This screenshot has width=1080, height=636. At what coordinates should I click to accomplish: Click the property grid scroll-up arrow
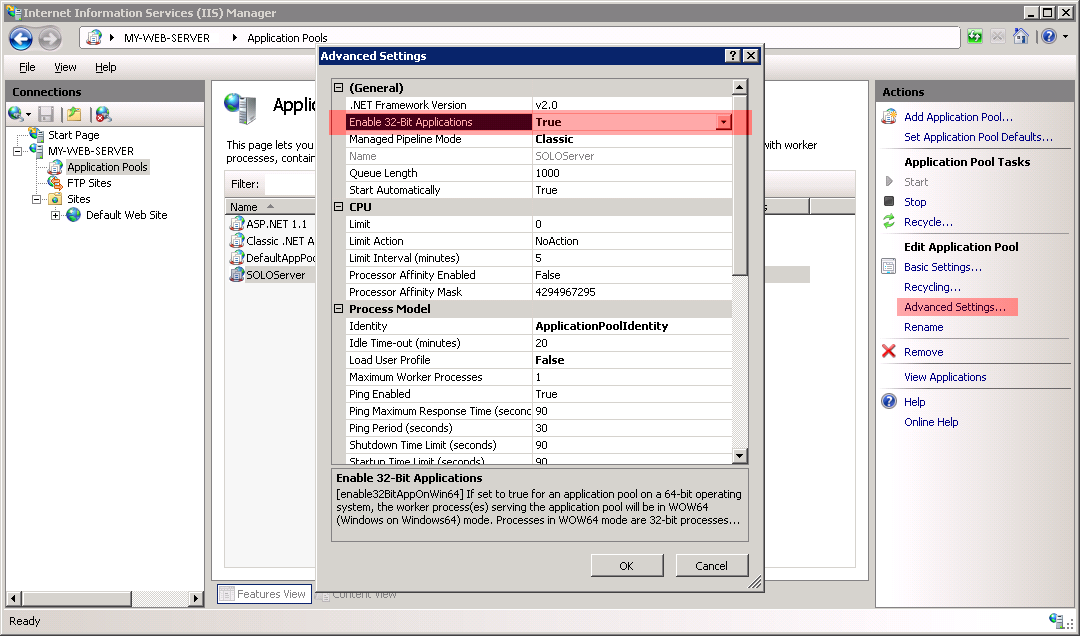pos(739,87)
